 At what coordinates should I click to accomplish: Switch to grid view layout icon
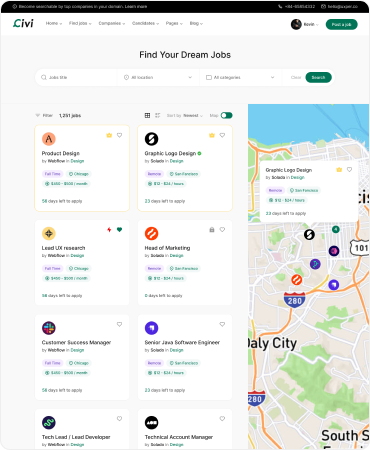coord(147,115)
